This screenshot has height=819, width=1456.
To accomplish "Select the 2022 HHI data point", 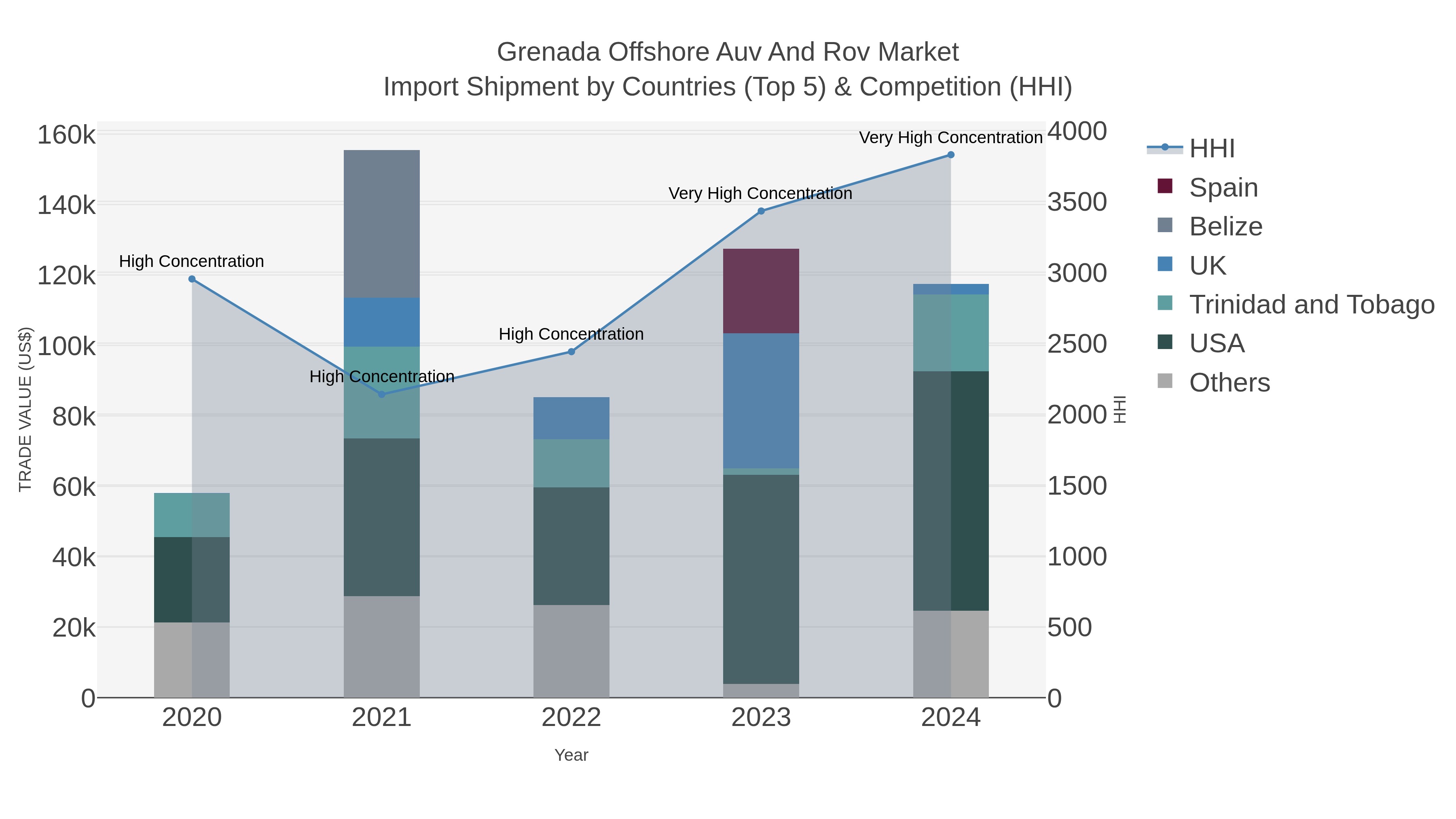I will click(x=571, y=351).
